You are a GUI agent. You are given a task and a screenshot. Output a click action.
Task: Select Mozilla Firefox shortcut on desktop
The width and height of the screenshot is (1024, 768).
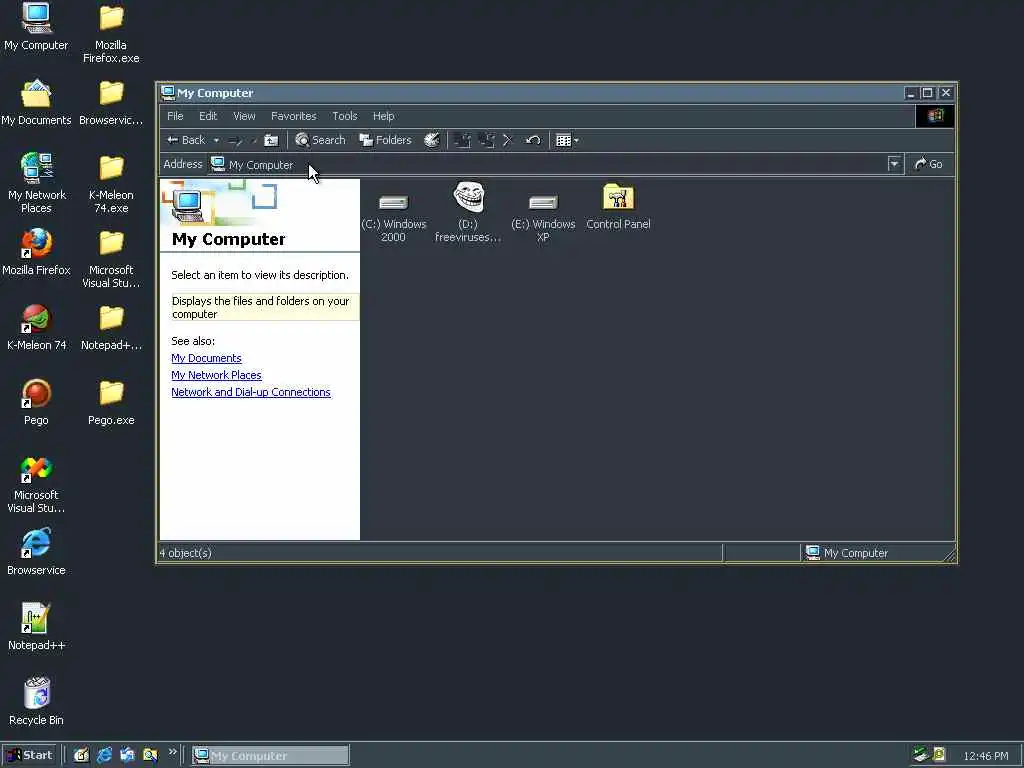(x=36, y=252)
